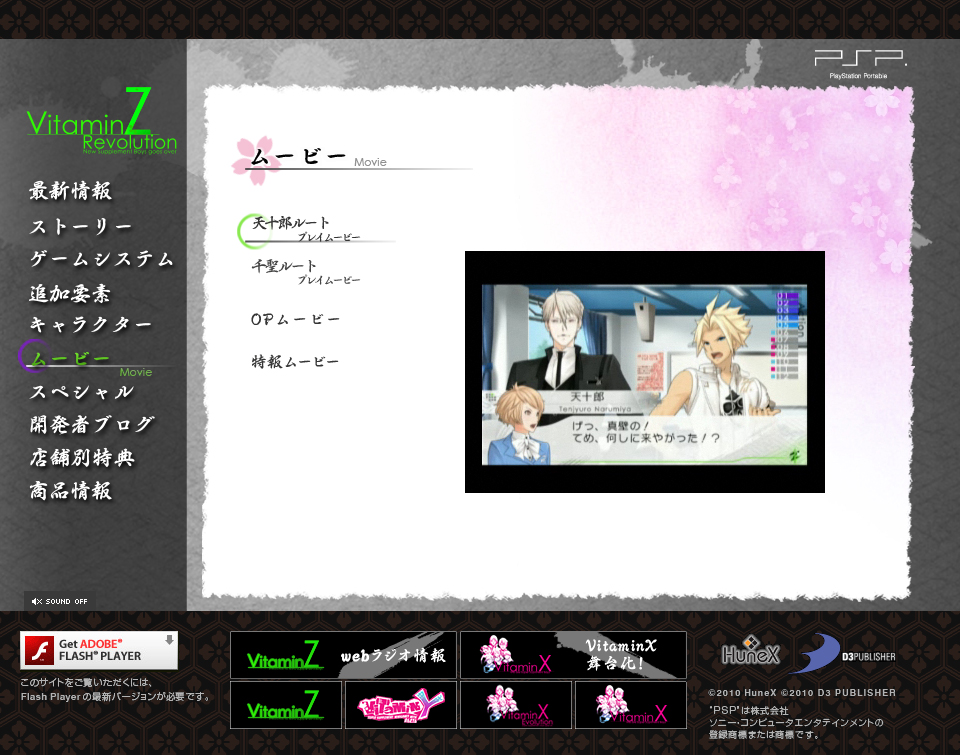960x755 pixels.
Task: Click the HuneX logo
Action: tap(751, 652)
